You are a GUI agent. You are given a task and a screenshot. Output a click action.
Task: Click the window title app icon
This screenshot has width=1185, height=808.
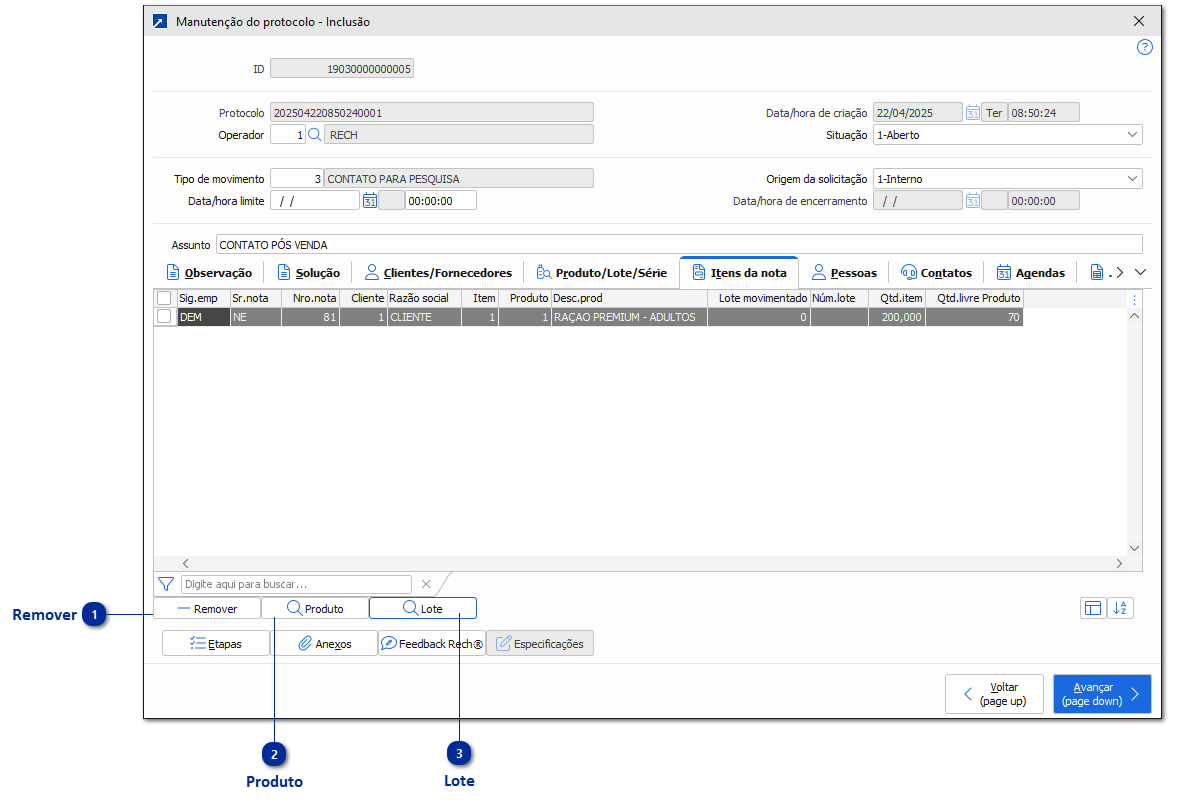click(x=159, y=21)
